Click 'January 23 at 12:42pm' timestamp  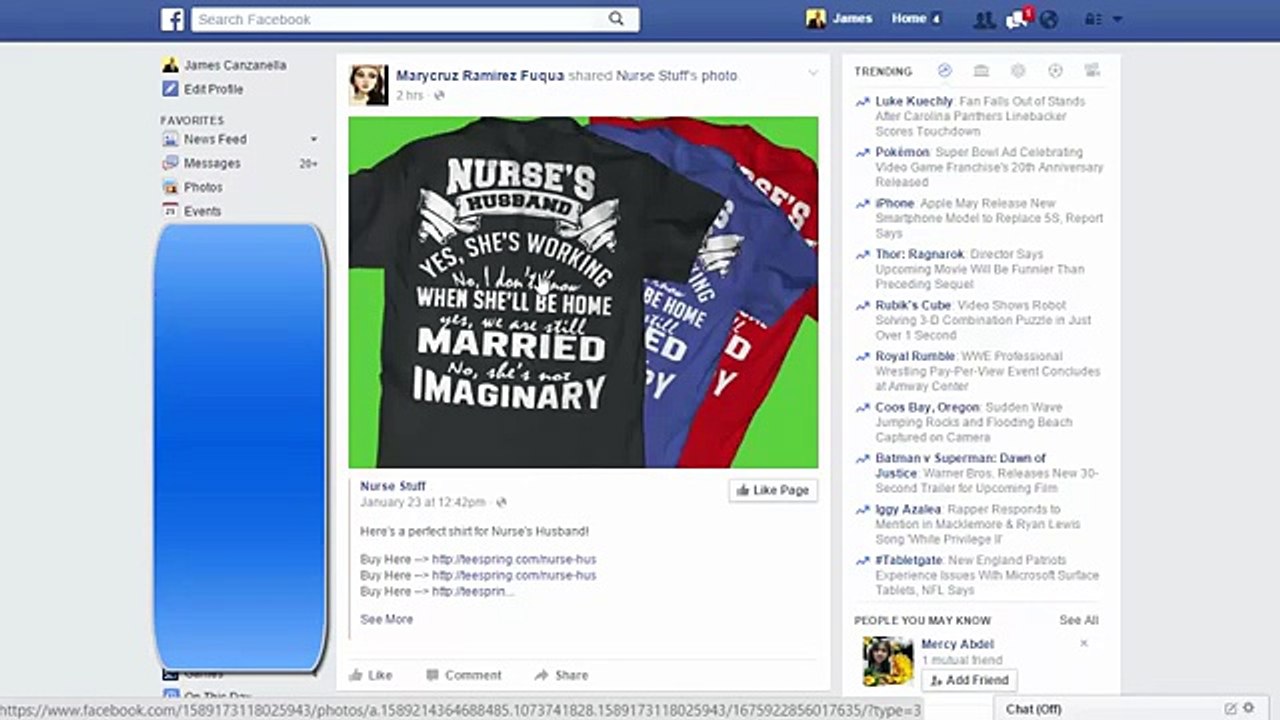click(423, 502)
